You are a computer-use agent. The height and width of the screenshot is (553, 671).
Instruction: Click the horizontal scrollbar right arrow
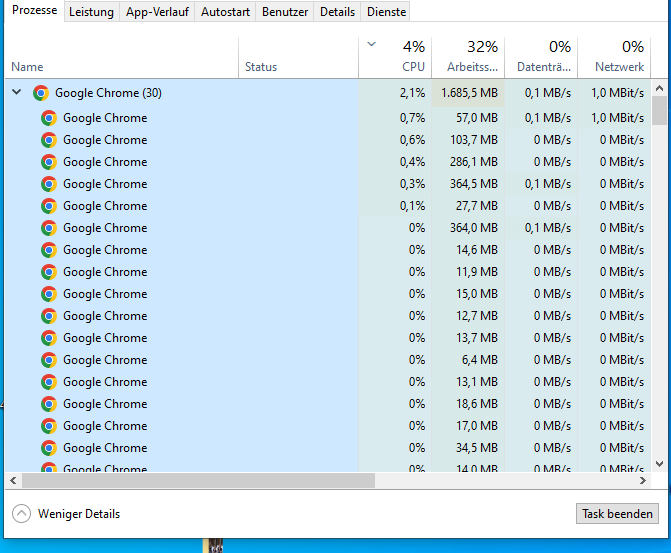point(643,481)
